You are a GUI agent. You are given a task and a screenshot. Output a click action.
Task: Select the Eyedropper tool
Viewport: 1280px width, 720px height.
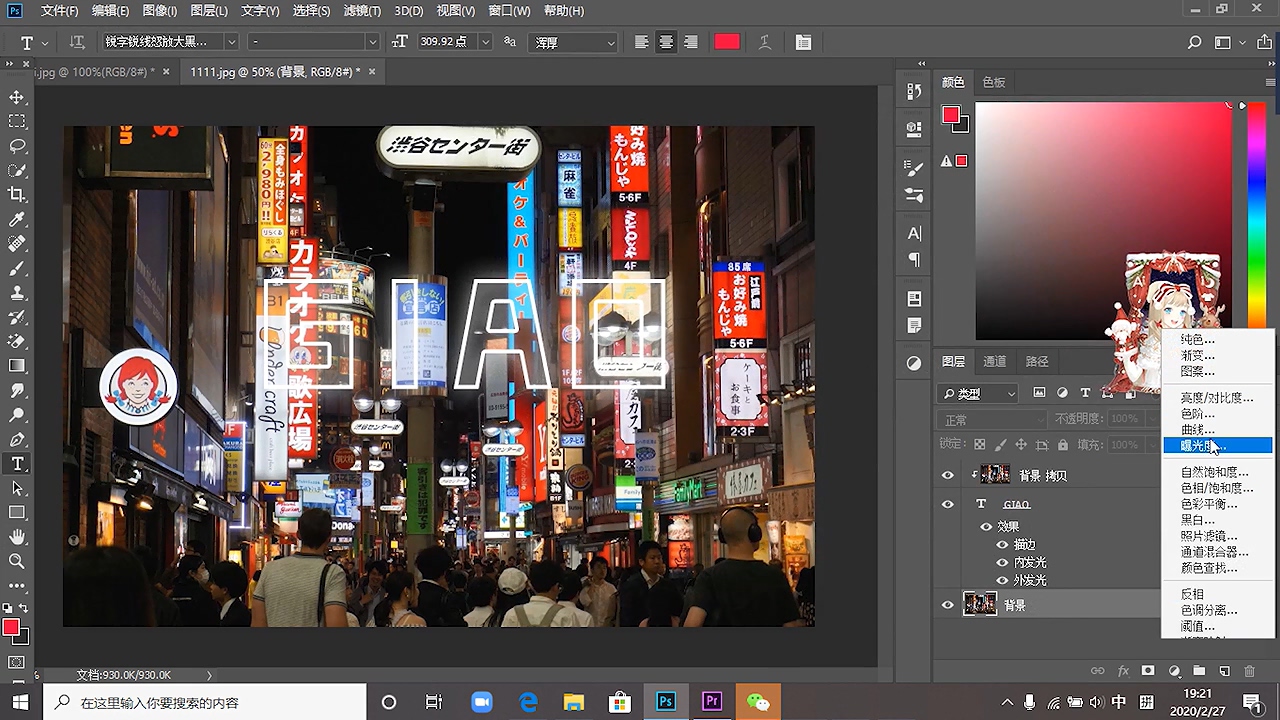17,220
